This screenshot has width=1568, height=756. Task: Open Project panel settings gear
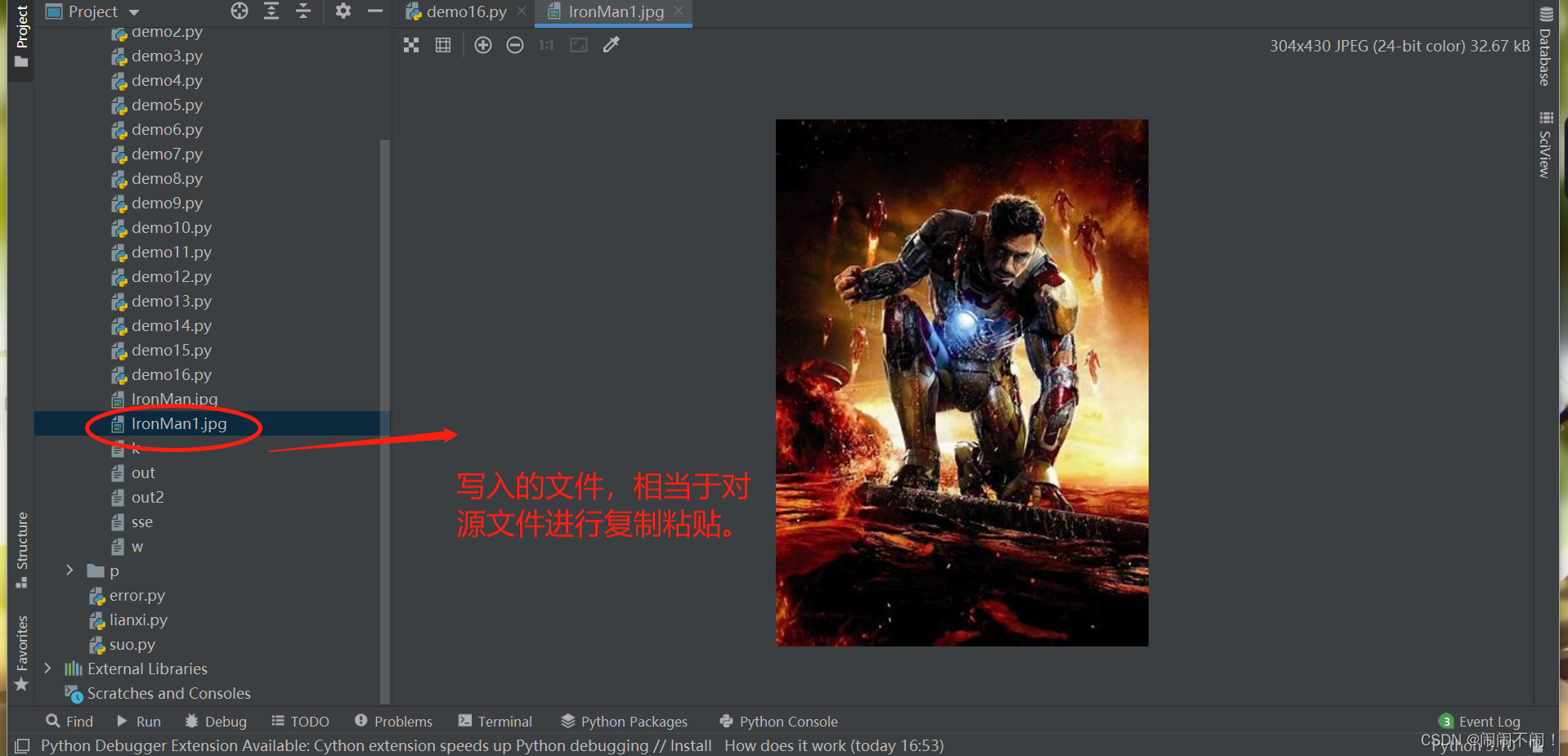coord(343,11)
